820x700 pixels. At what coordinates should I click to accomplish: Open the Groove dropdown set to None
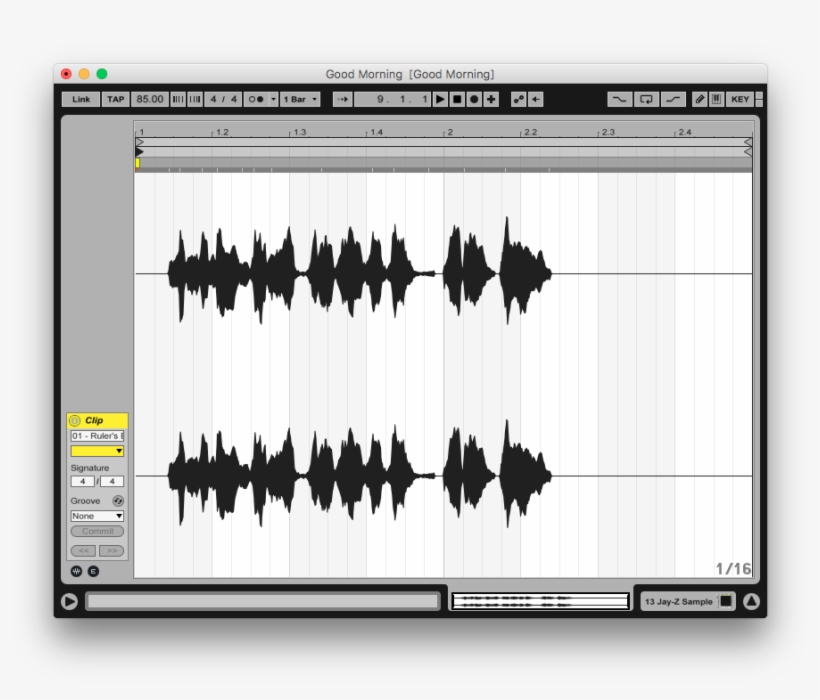click(x=97, y=515)
